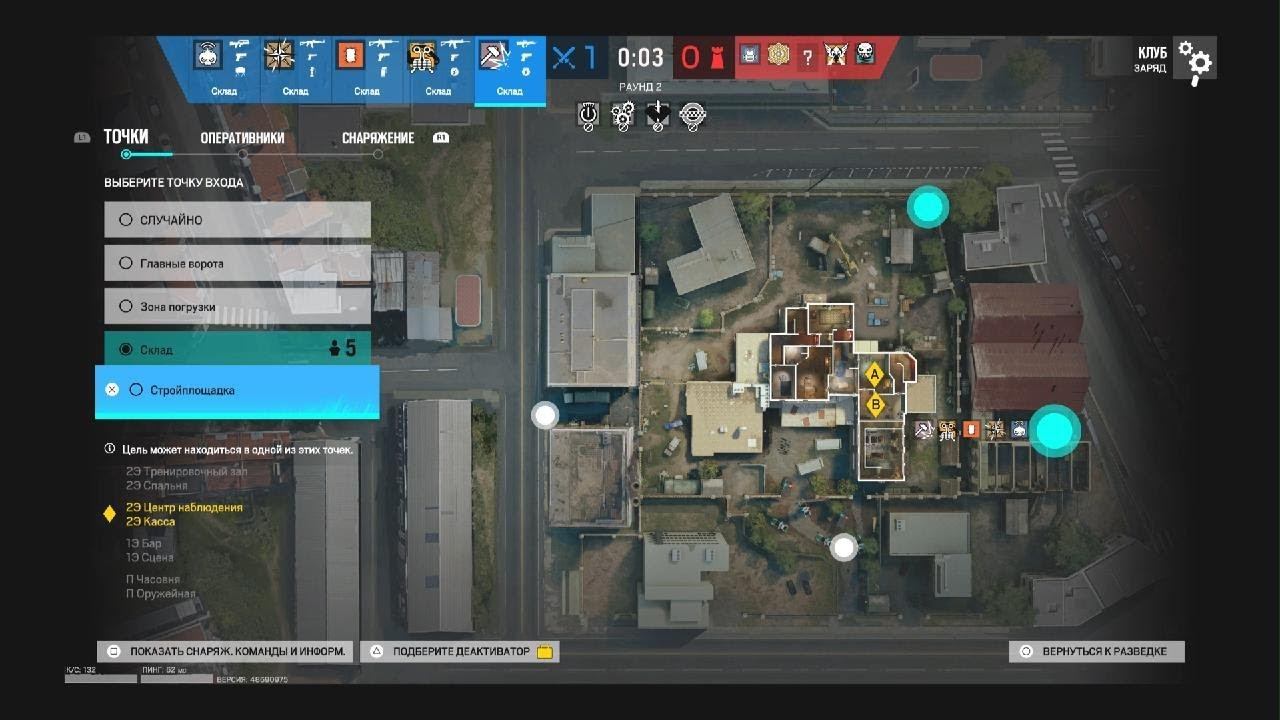1280x720 pixels.
Task: Click the gears icon next to КЛУБ ЗАРЯД
Action: click(x=1194, y=61)
